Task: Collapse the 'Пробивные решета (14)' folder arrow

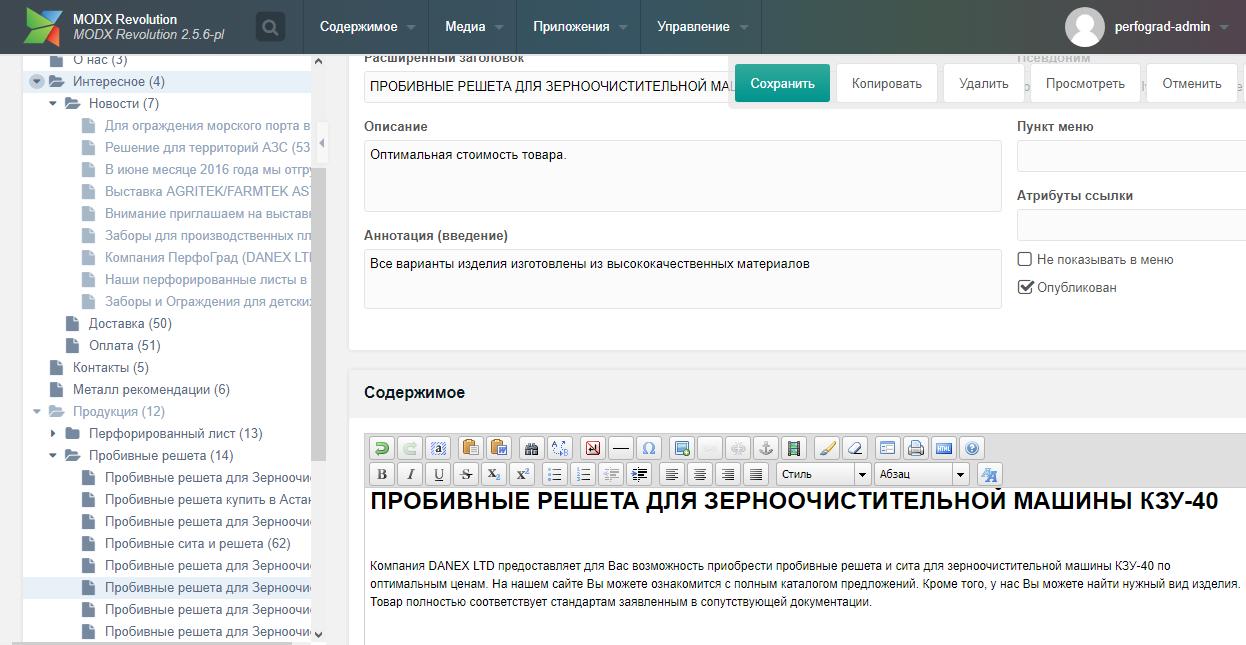Action: click(54, 456)
